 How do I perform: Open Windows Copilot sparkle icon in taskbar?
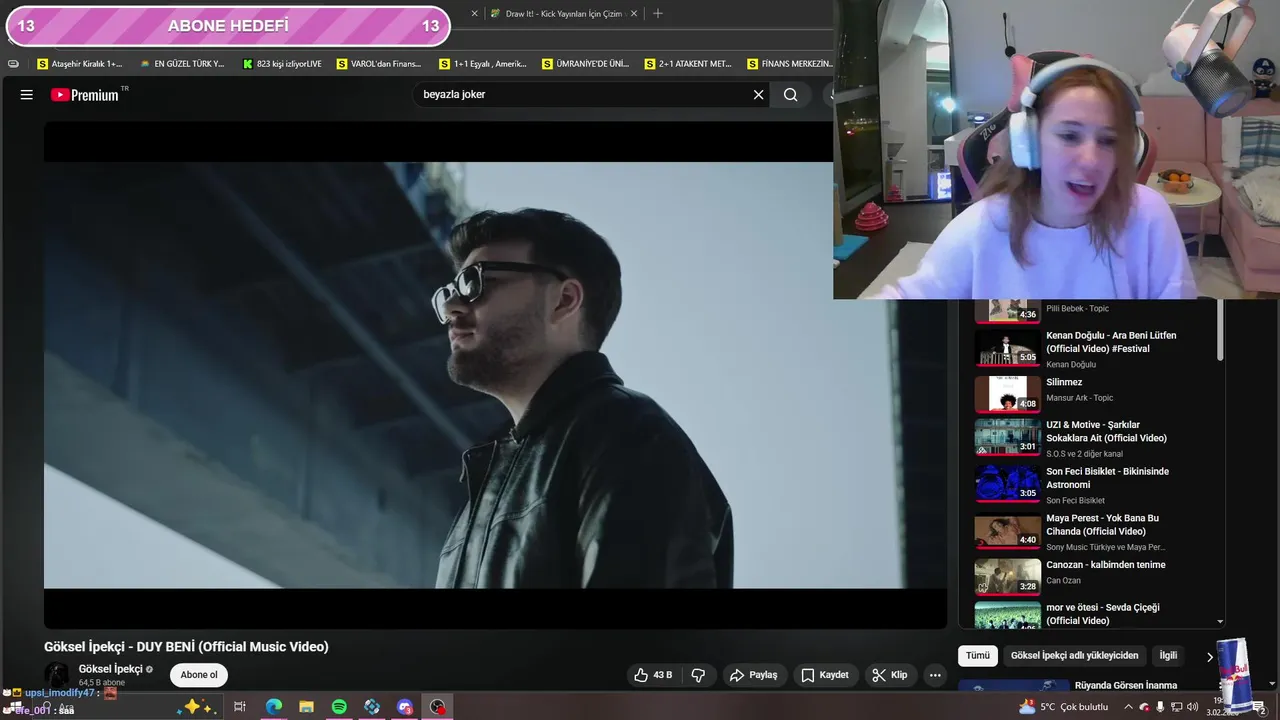point(194,706)
